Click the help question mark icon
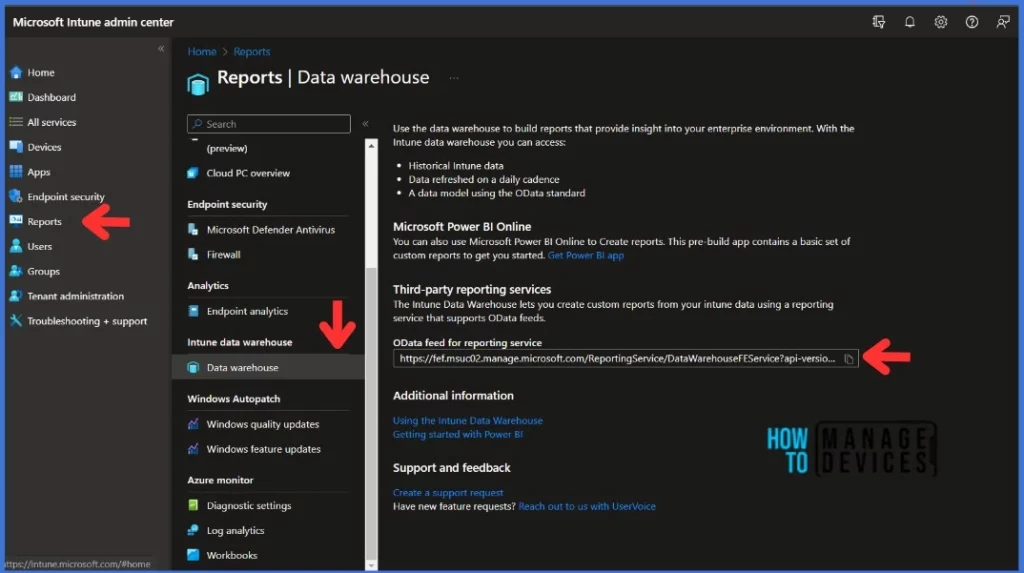The height and width of the screenshot is (573, 1024). [972, 22]
